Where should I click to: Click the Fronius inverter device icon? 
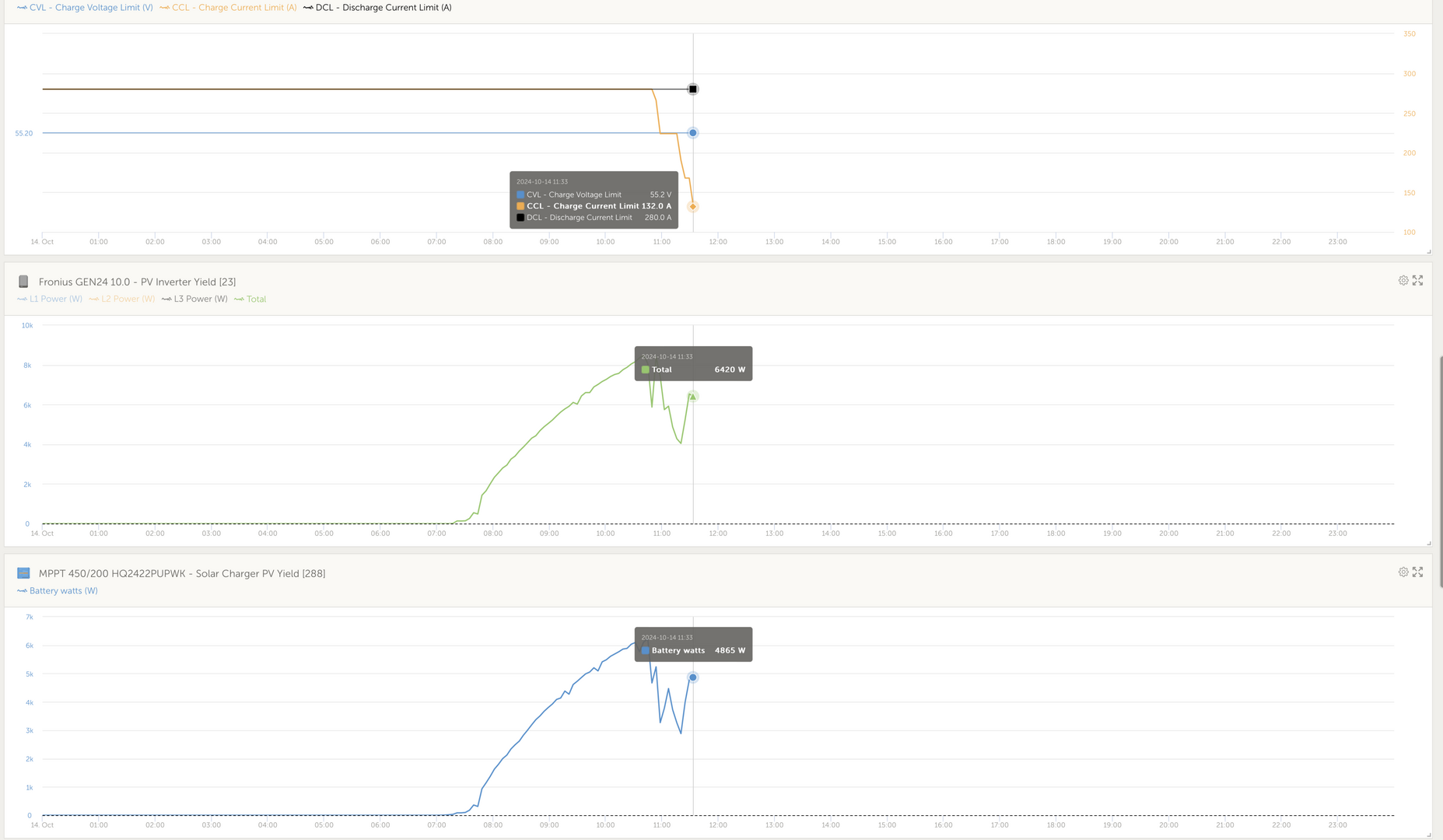(x=23, y=282)
